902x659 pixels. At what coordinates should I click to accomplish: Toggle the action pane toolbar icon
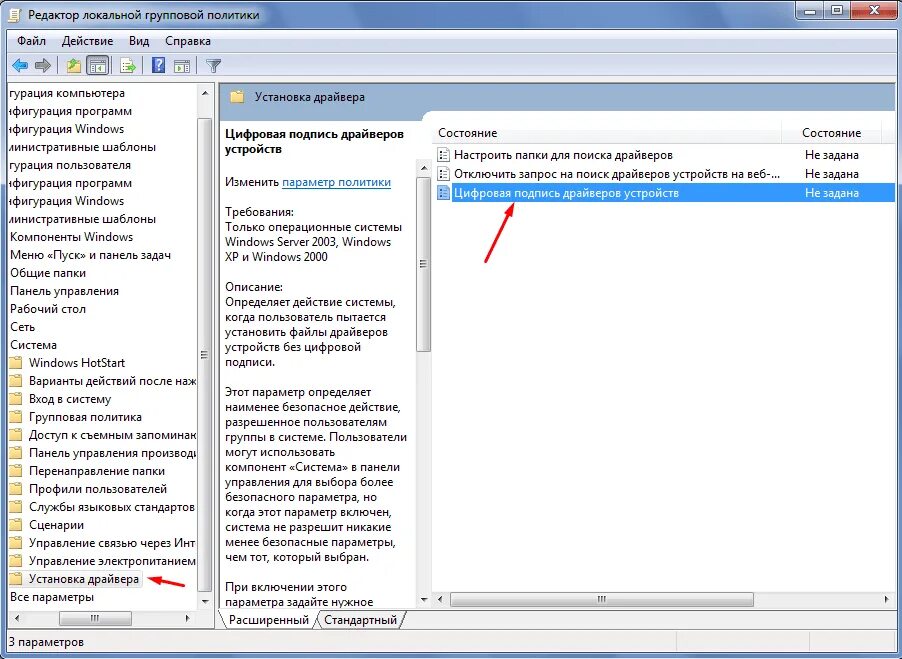click(182, 66)
